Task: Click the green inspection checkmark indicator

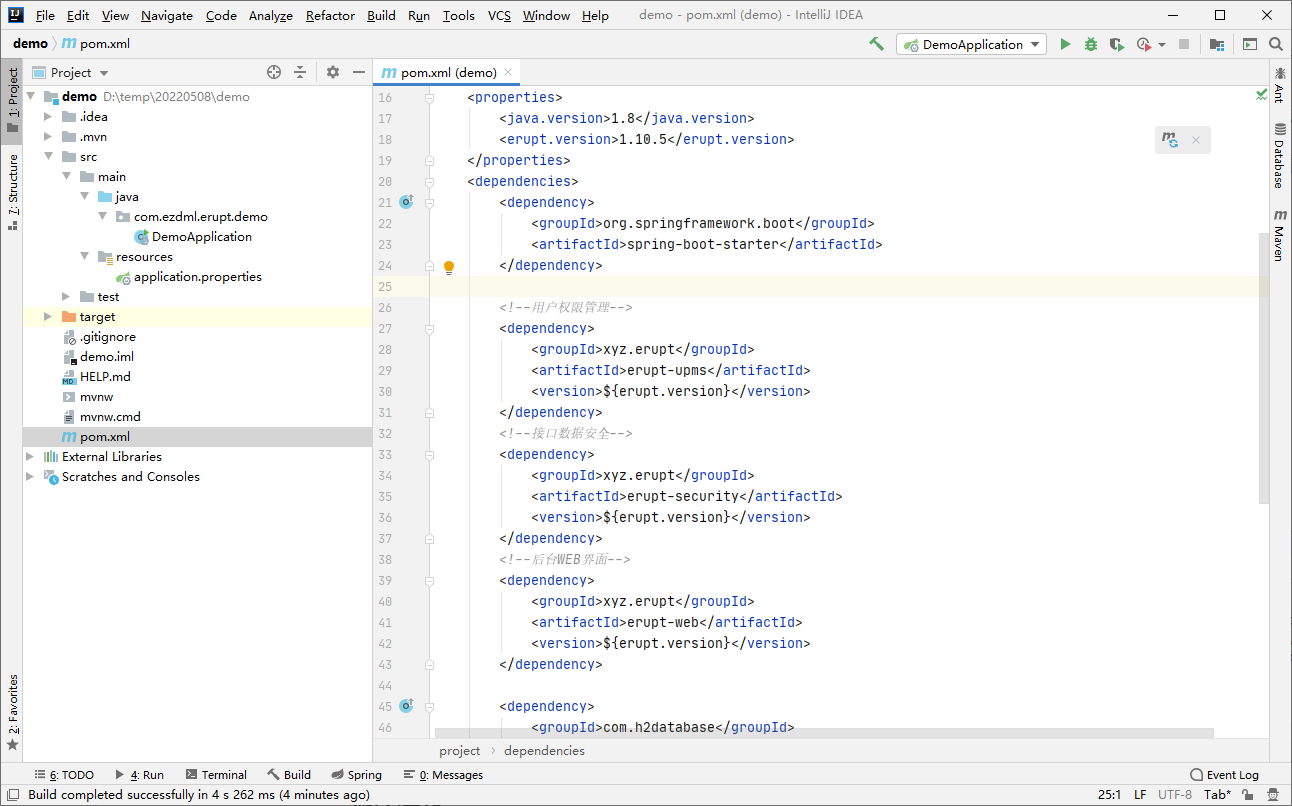Action: (x=1261, y=95)
